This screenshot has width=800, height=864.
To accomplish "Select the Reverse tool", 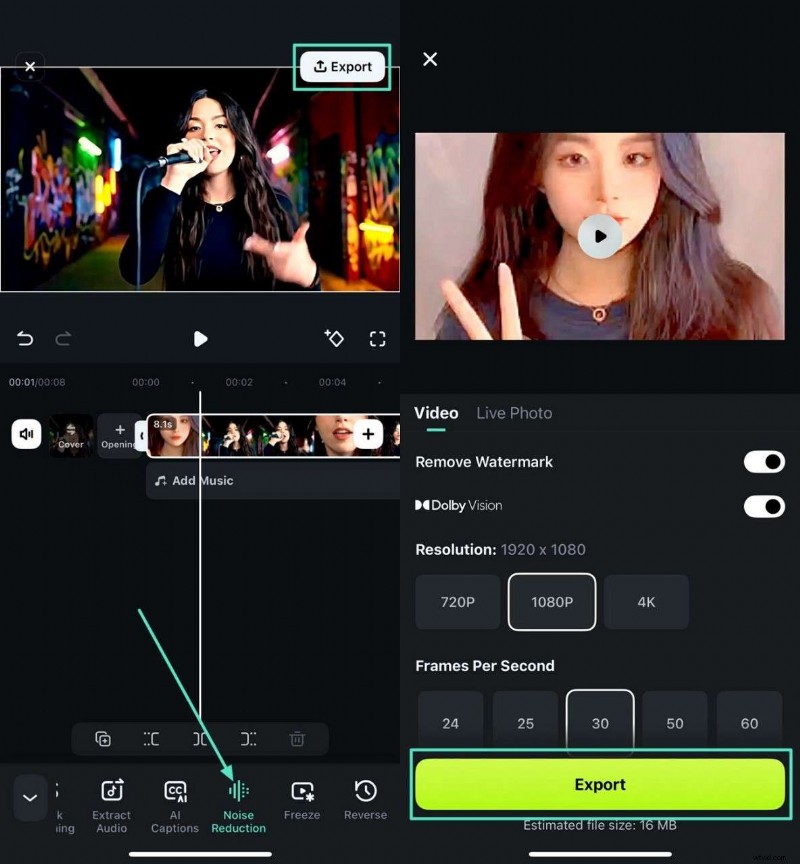I will pyautogui.click(x=365, y=800).
